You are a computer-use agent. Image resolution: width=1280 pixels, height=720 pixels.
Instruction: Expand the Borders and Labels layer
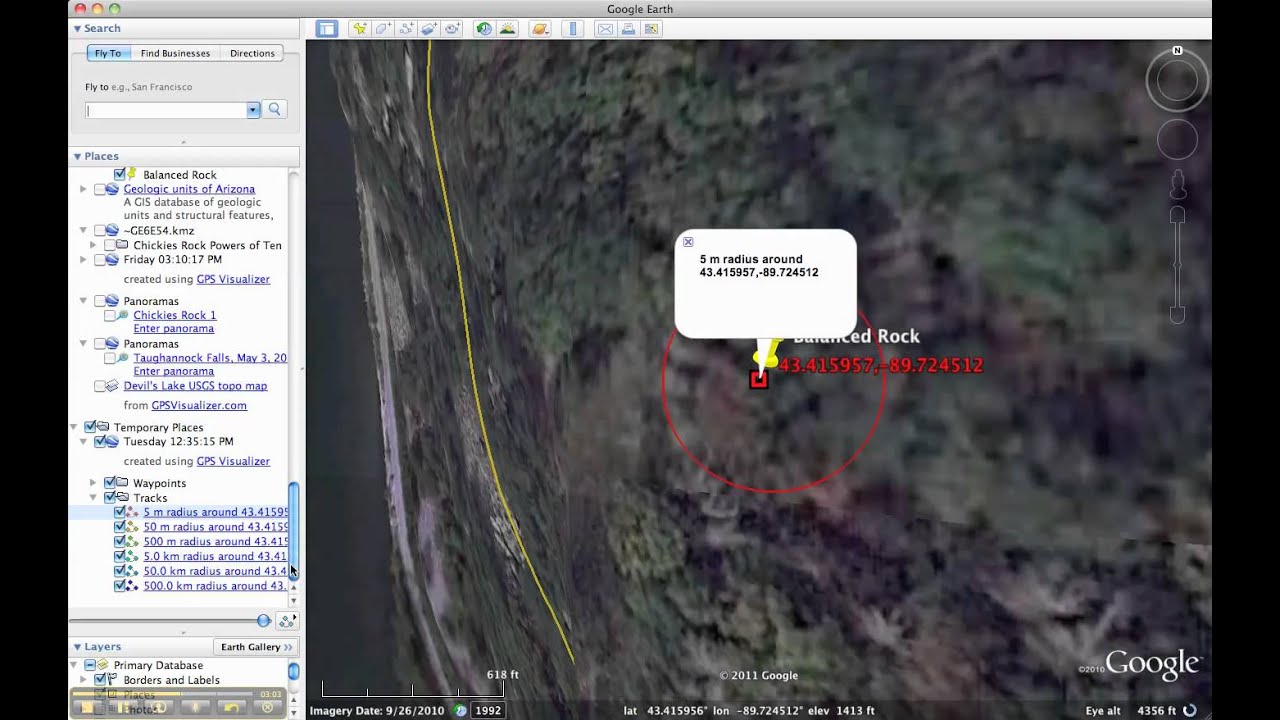point(83,680)
